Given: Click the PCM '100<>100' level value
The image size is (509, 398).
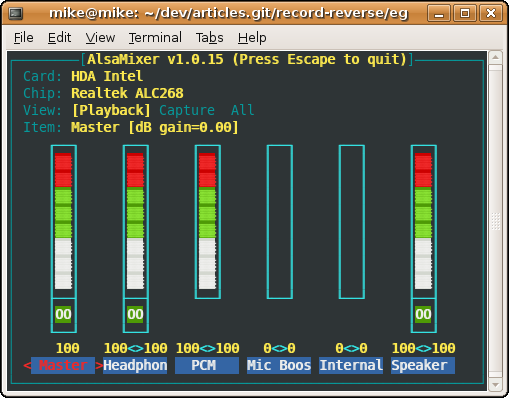Looking at the screenshot, I should click(x=208, y=348).
